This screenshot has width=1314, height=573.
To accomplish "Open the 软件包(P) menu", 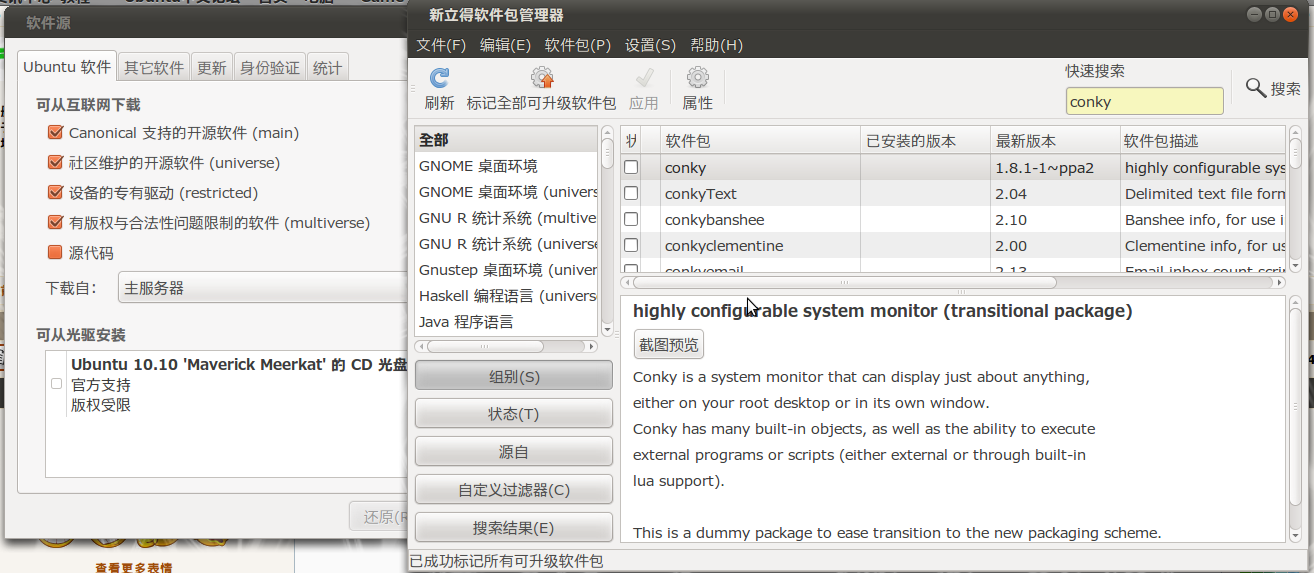I will (x=578, y=45).
